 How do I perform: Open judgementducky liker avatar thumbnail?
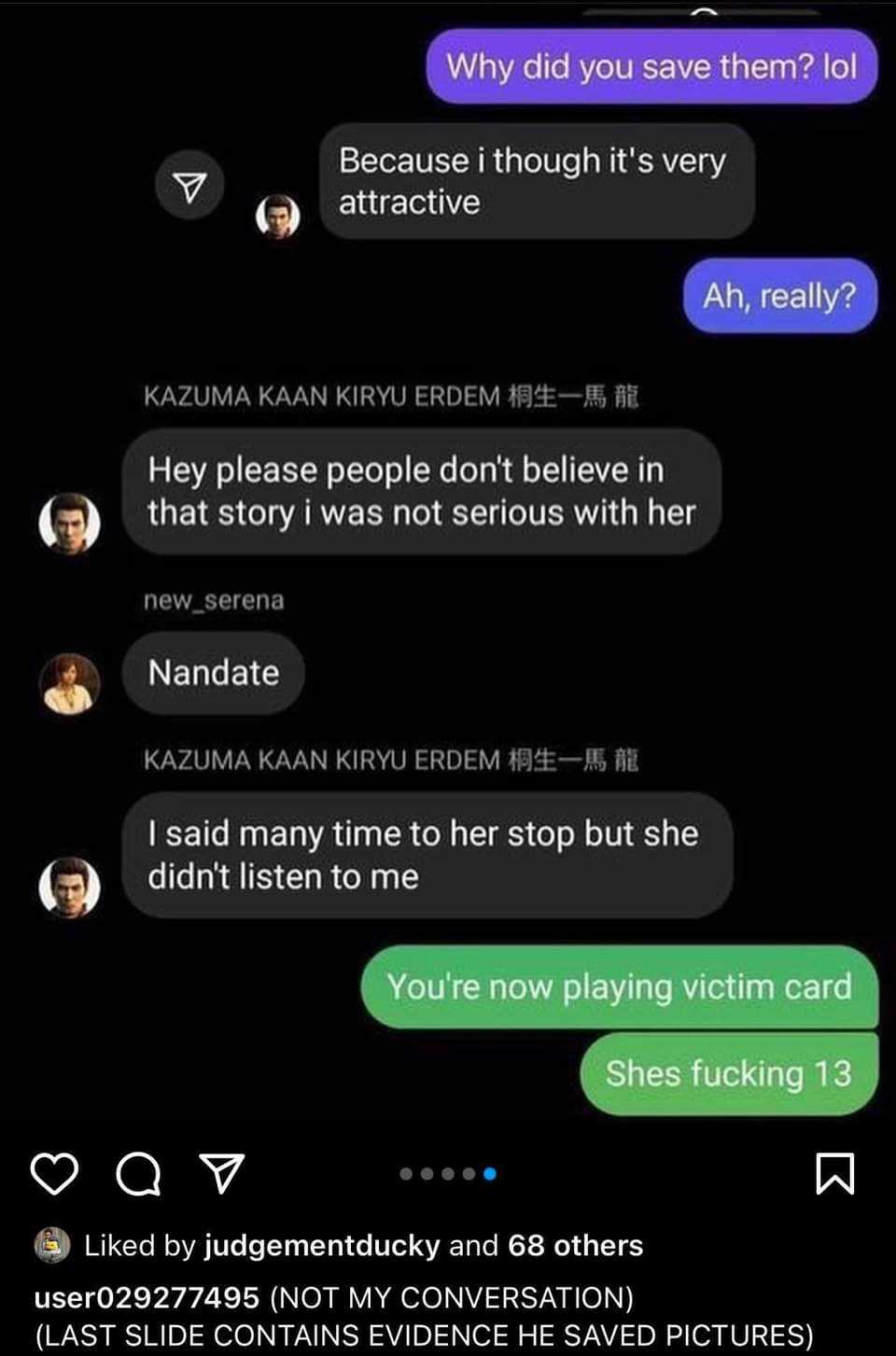pyautogui.click(x=52, y=1245)
